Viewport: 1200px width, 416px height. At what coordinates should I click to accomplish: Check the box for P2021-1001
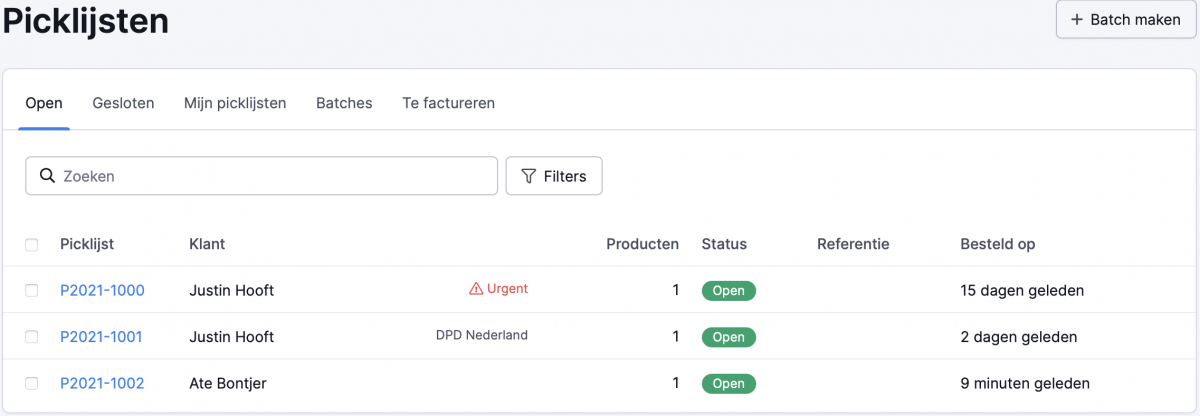32,337
